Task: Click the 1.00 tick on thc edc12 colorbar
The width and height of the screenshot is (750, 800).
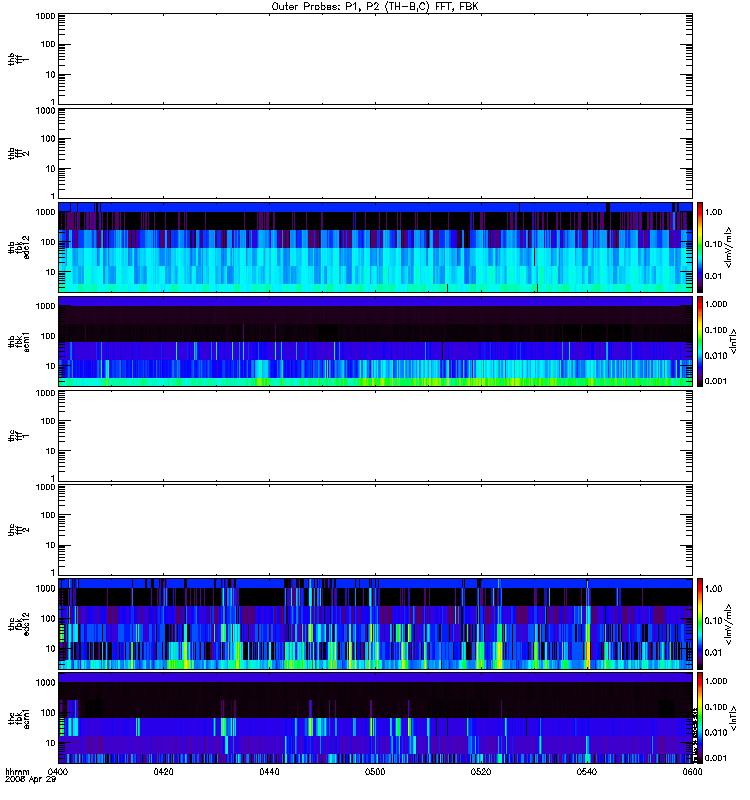Action: pyautogui.click(x=713, y=588)
